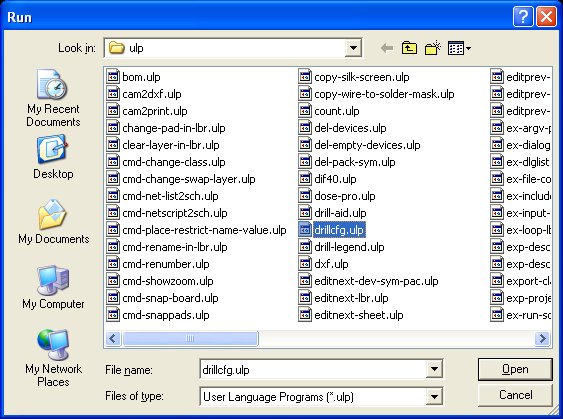Expand the File name dropdown arrow

[434, 369]
